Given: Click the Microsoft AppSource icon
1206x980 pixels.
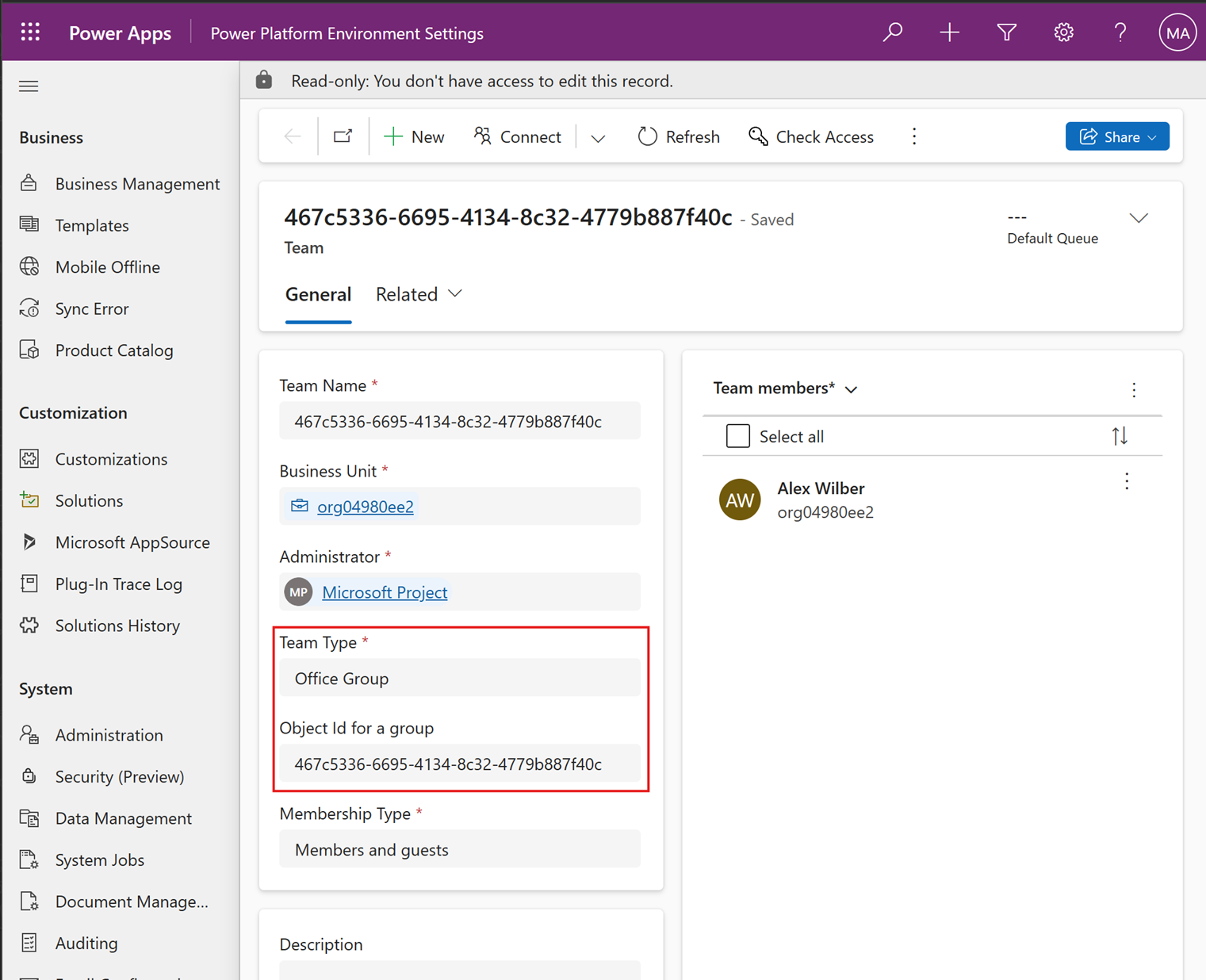Looking at the screenshot, I should pyautogui.click(x=29, y=542).
